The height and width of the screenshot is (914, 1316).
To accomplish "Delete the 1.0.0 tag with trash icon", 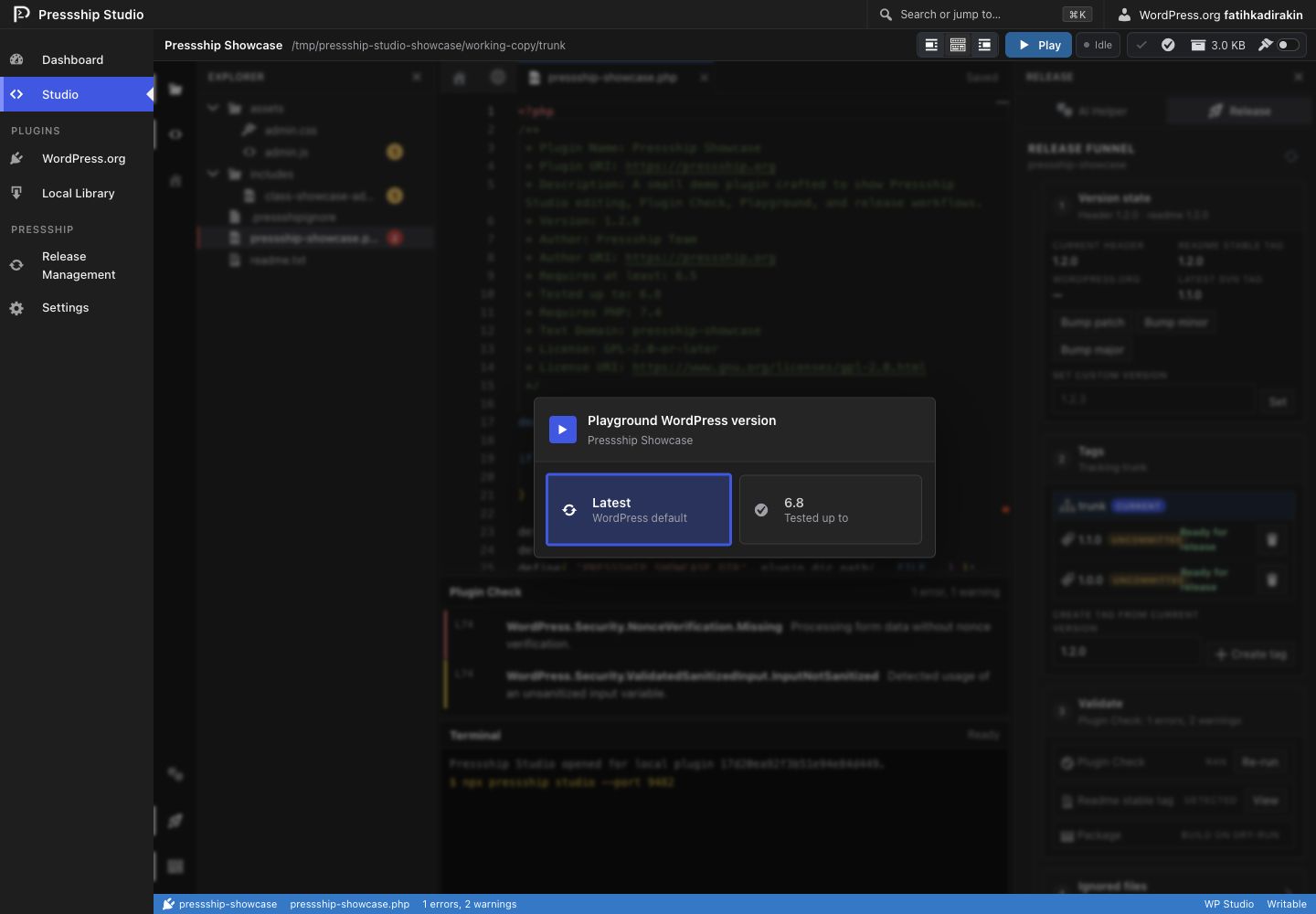I will tap(1271, 579).
